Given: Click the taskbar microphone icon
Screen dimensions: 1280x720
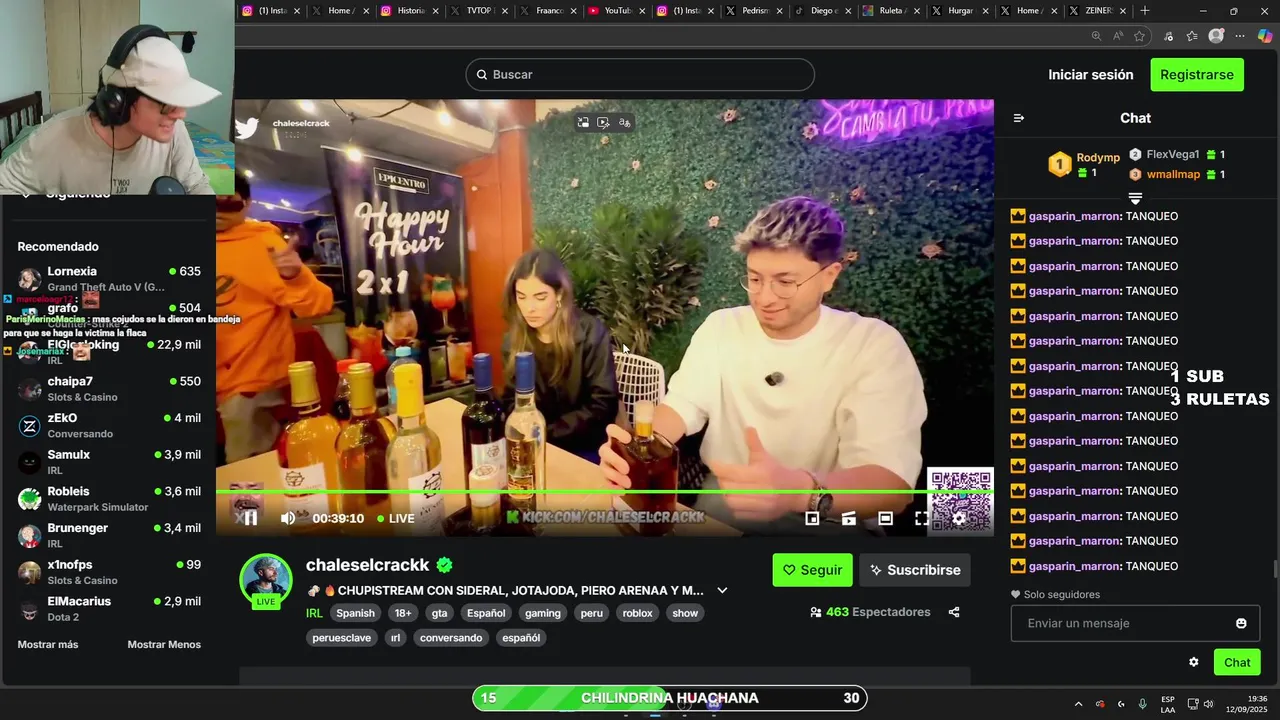Looking at the screenshot, I should pos(1142,704).
